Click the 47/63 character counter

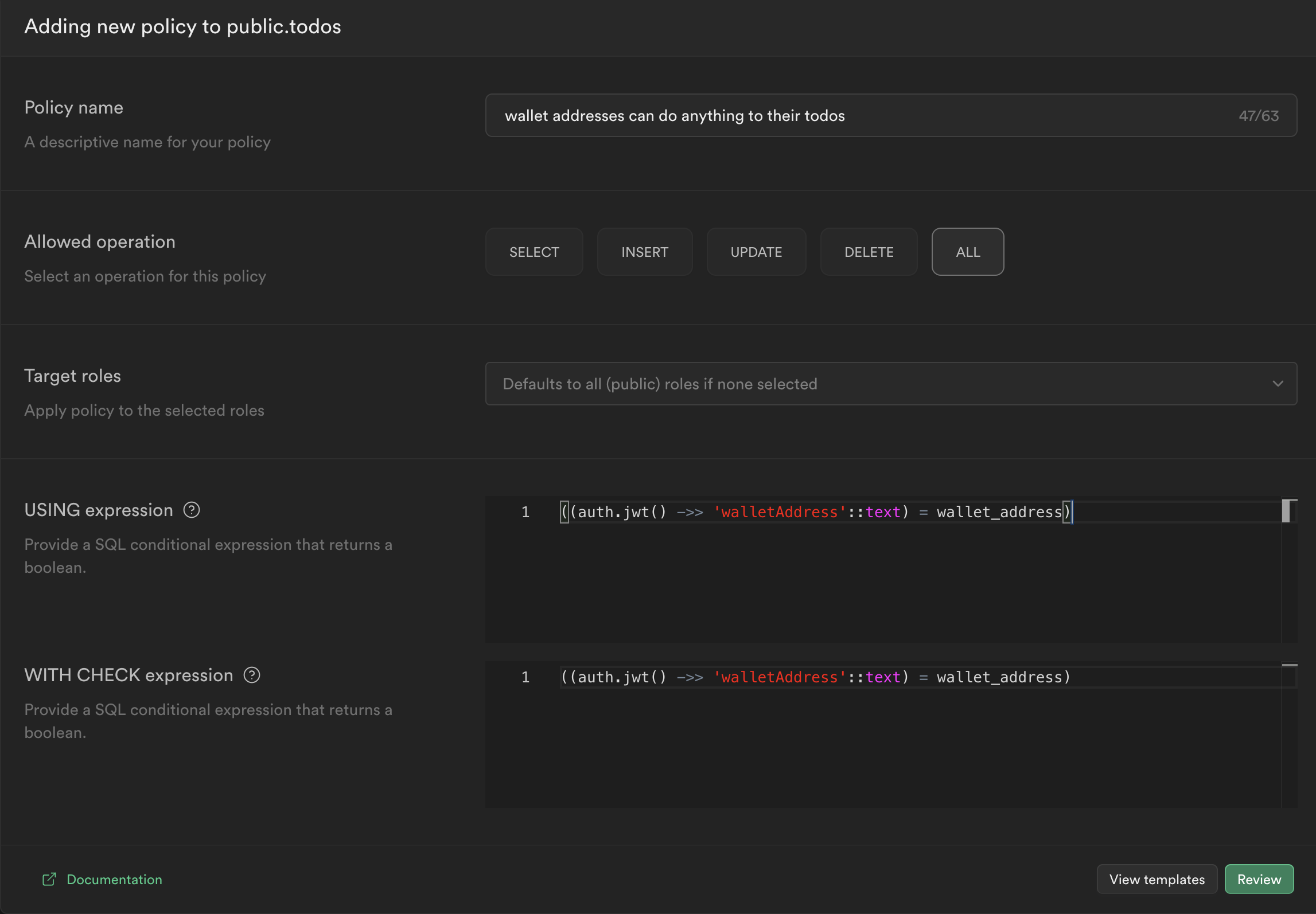(x=1258, y=116)
